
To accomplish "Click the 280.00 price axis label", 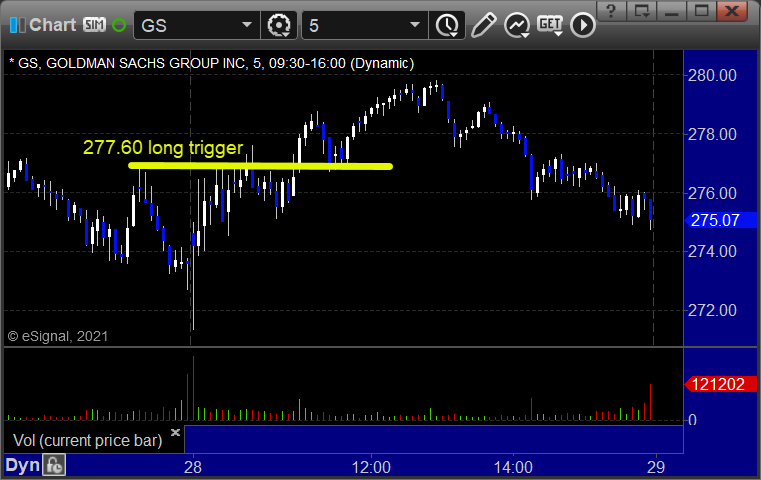I will pyautogui.click(x=712, y=76).
